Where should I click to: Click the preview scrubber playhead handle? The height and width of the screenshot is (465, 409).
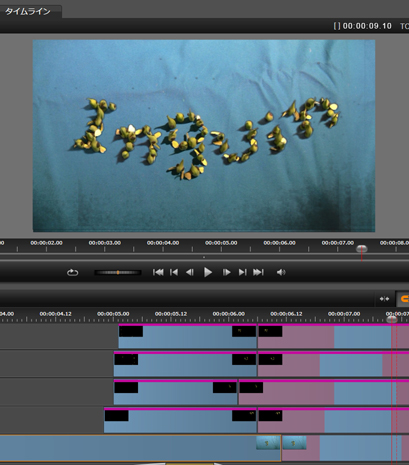point(362,249)
